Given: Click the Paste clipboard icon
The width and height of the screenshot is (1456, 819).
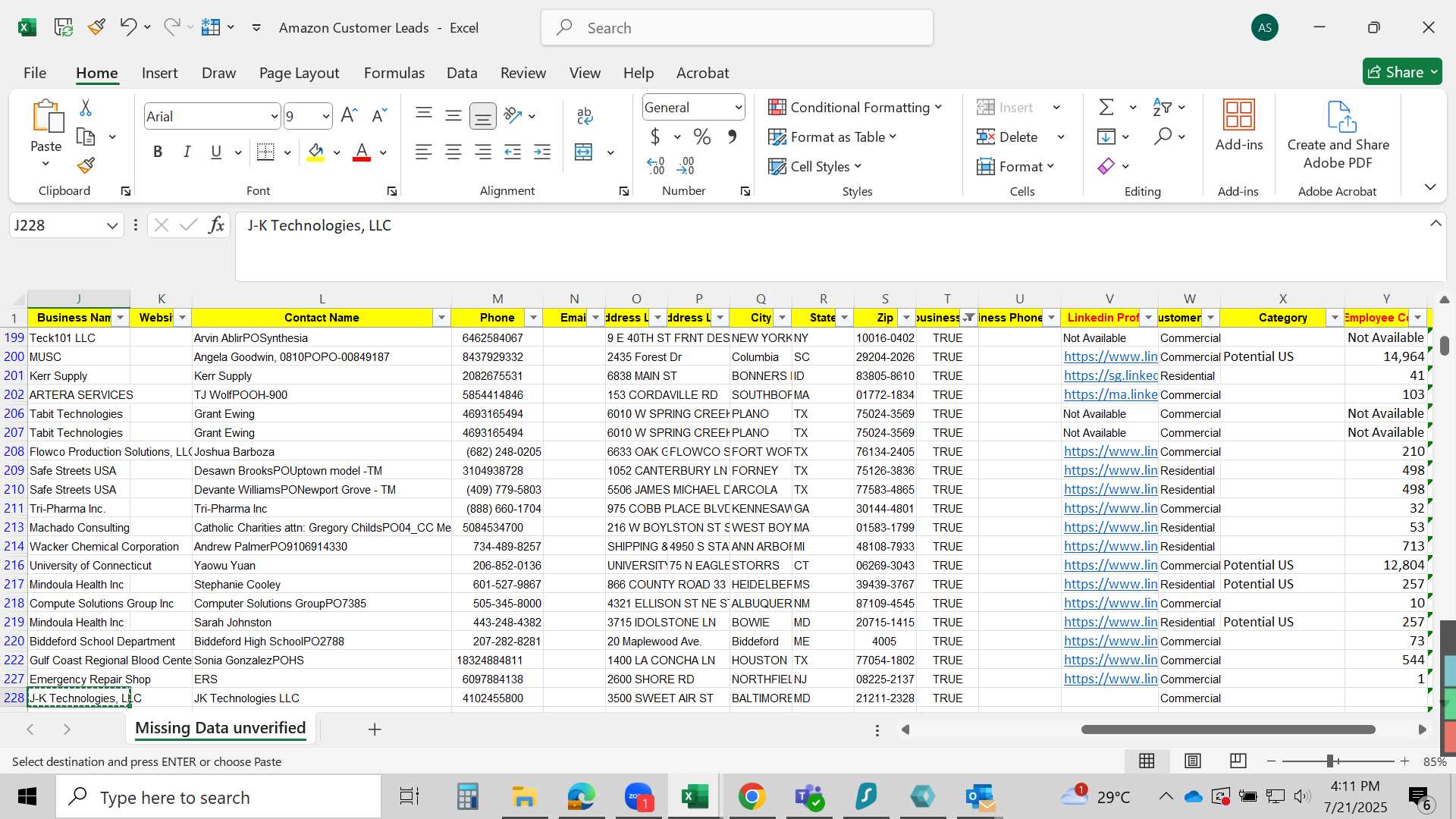Looking at the screenshot, I should click(x=47, y=116).
